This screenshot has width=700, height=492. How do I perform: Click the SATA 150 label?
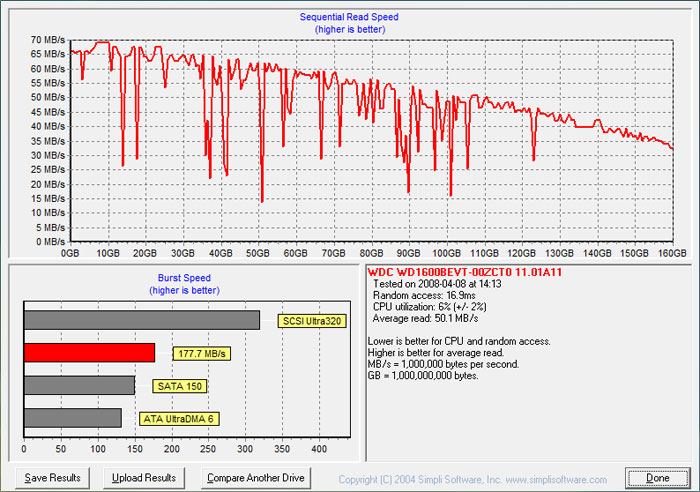[x=179, y=386]
